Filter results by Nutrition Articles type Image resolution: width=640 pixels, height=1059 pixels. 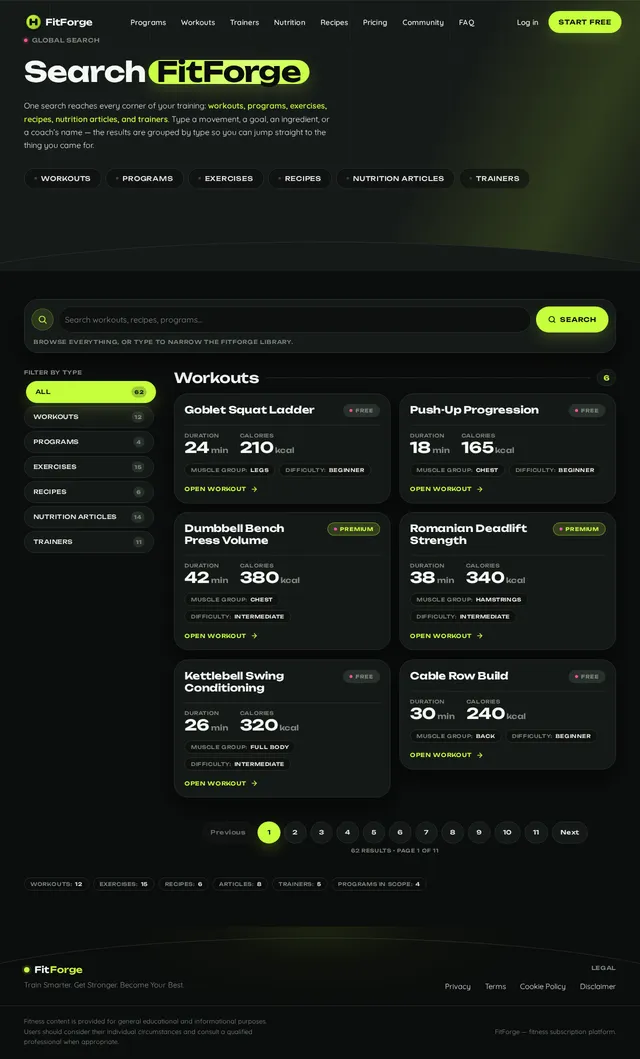[x=88, y=517]
